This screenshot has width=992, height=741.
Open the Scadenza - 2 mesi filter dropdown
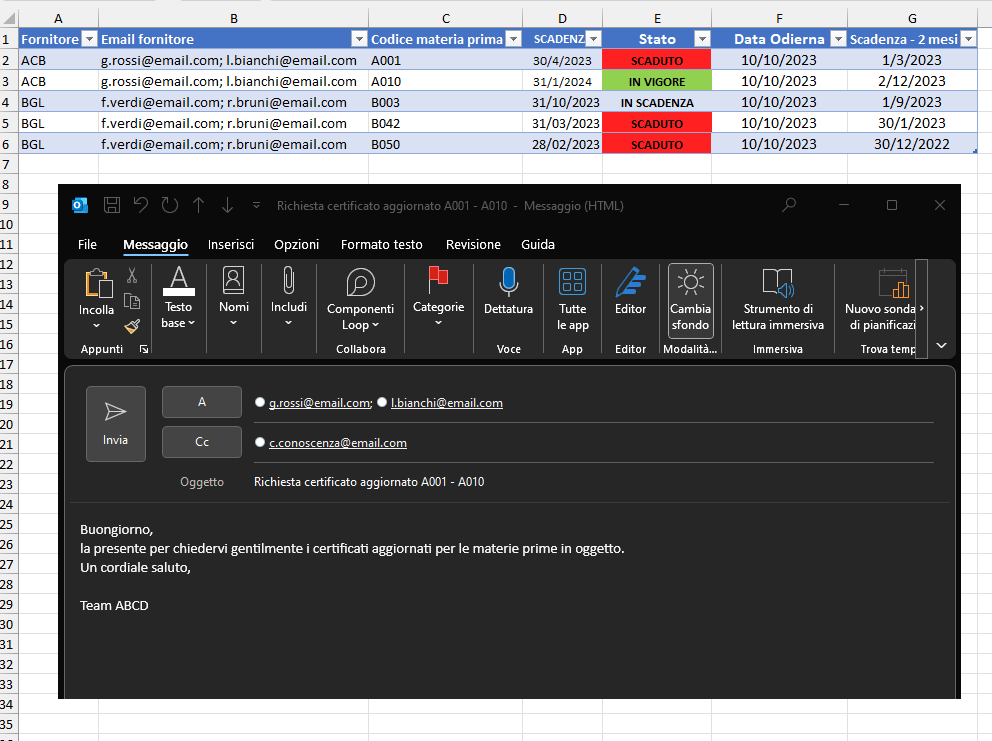(969, 39)
